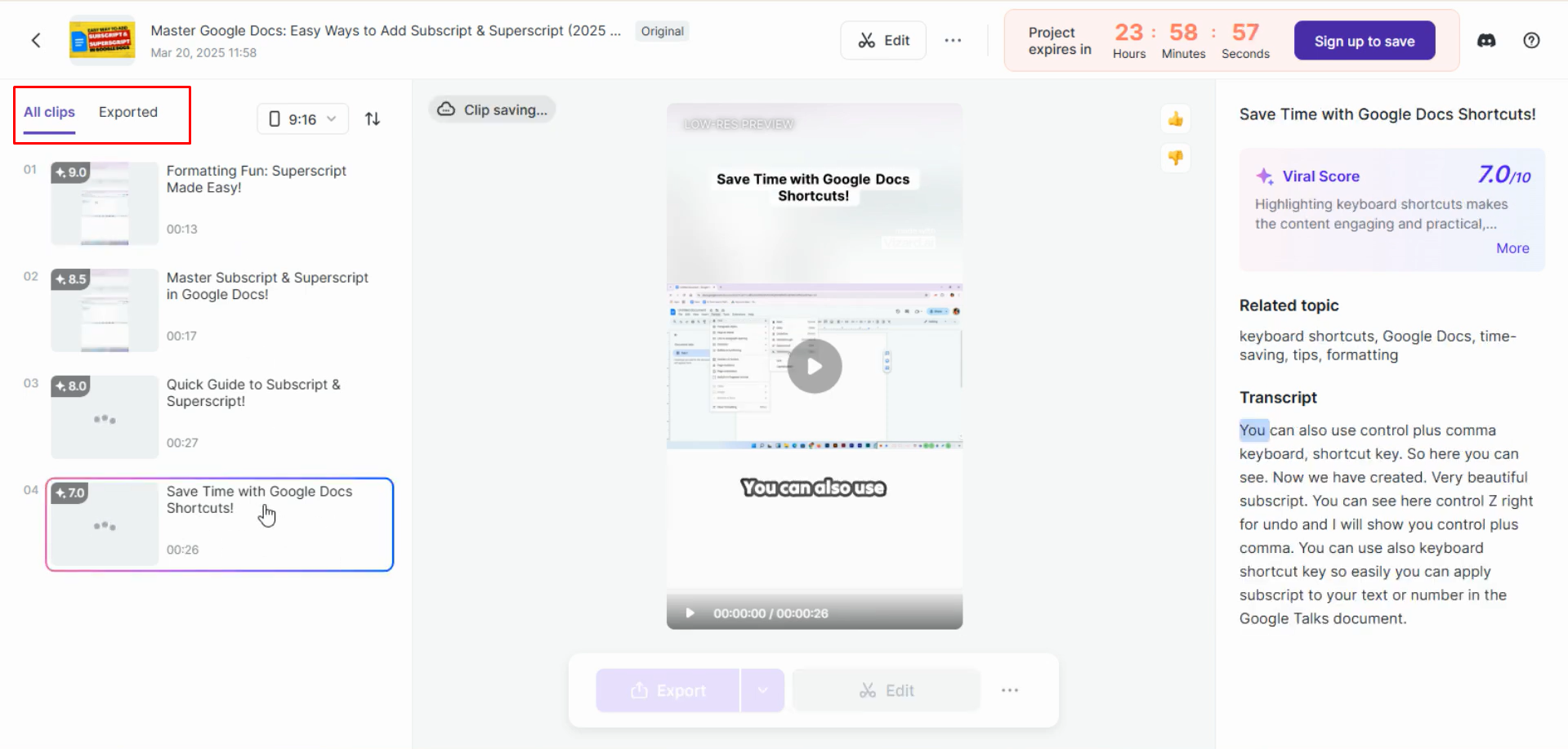Click the highlighted word 'You' in the transcript
Image resolution: width=1568 pixels, height=749 pixels.
coord(1253,430)
